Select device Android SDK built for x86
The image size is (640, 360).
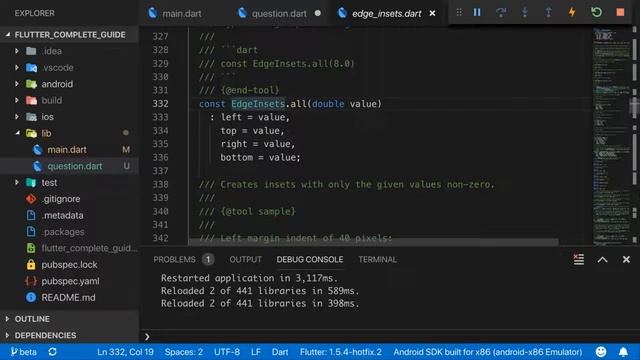click(x=488, y=352)
